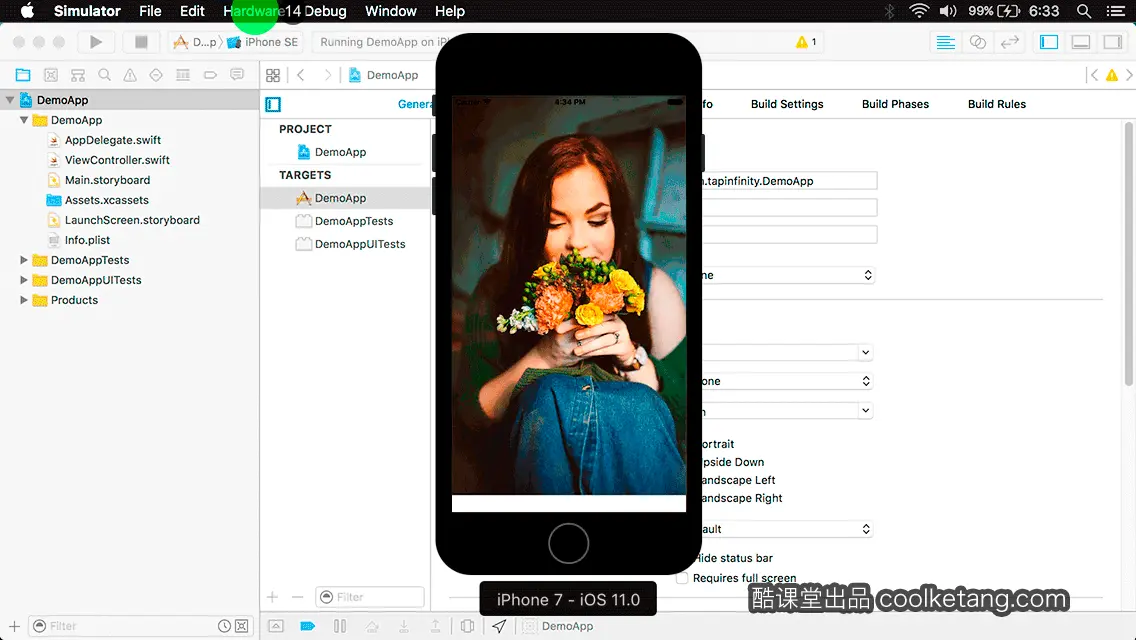Image resolution: width=1136 pixels, height=640 pixels.
Task: Open the Edit menu
Action: coord(192,11)
